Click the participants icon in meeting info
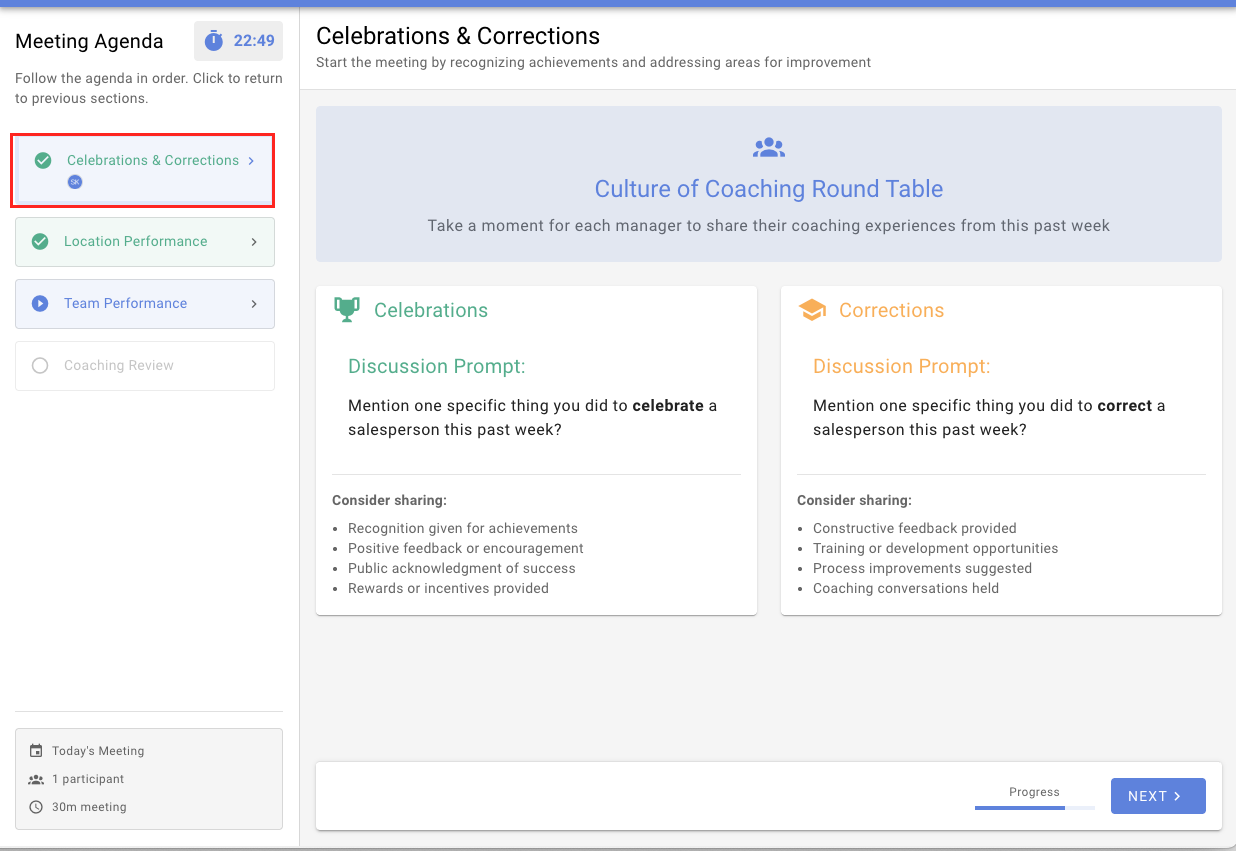The height and width of the screenshot is (851, 1236). (x=36, y=779)
